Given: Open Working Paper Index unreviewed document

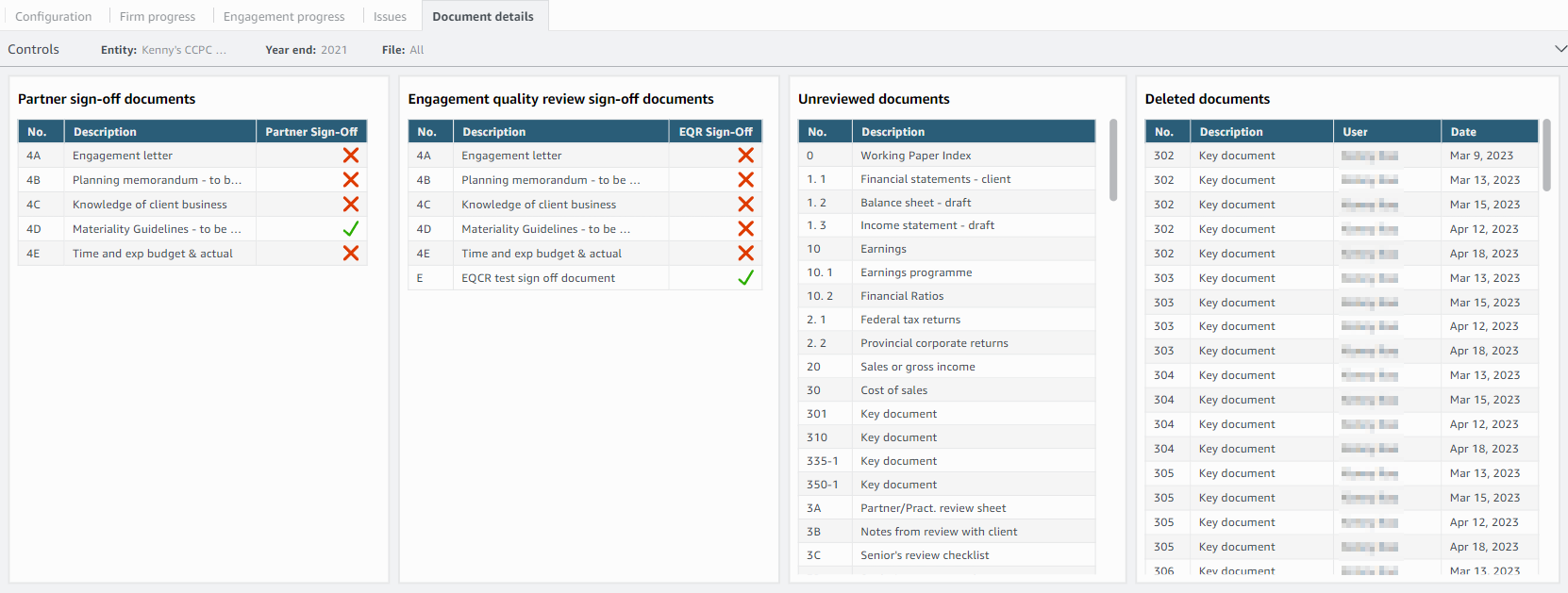Looking at the screenshot, I should (915, 156).
